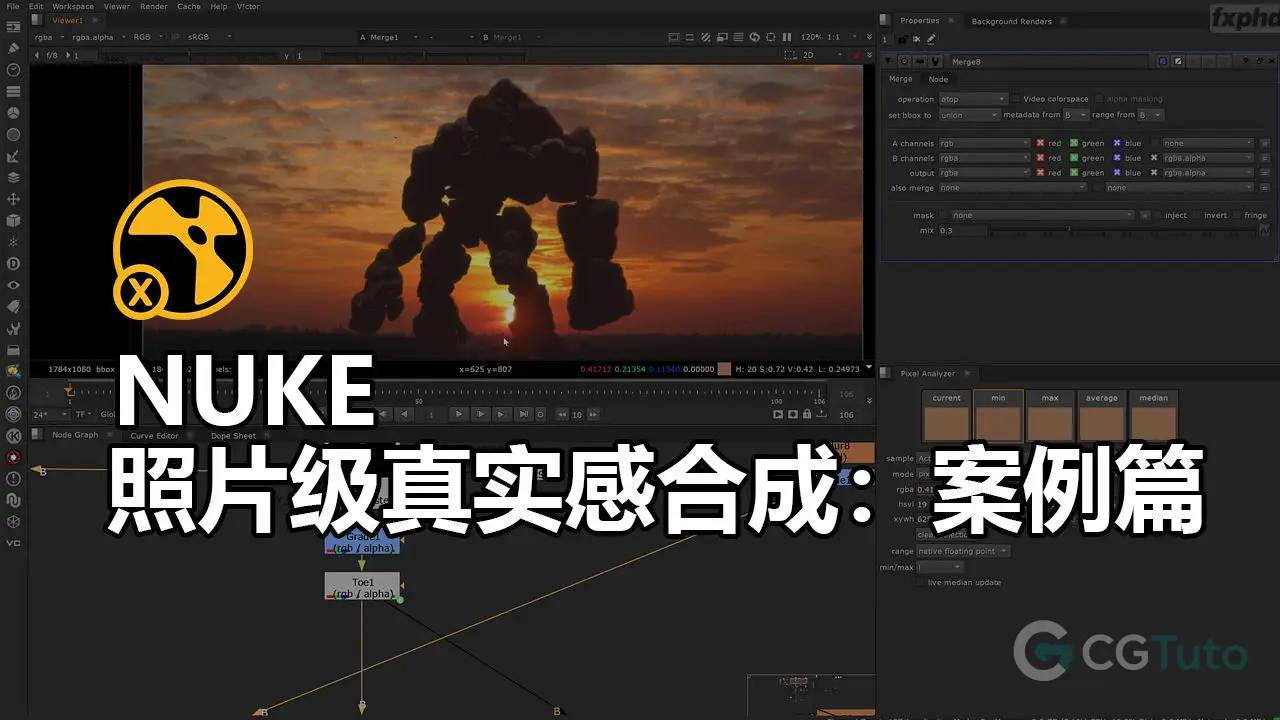
Task: Click the viewer refresh icon
Action: tap(756, 37)
